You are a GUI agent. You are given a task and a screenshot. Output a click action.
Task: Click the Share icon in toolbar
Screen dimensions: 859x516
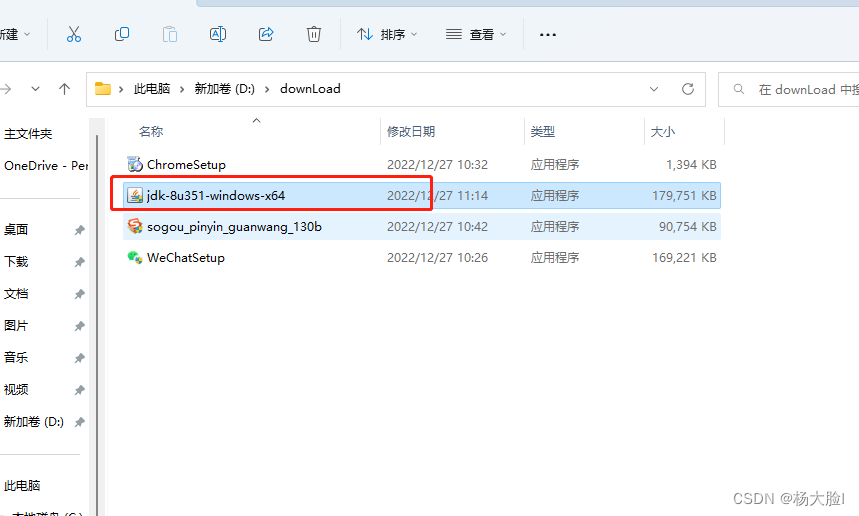click(x=266, y=35)
